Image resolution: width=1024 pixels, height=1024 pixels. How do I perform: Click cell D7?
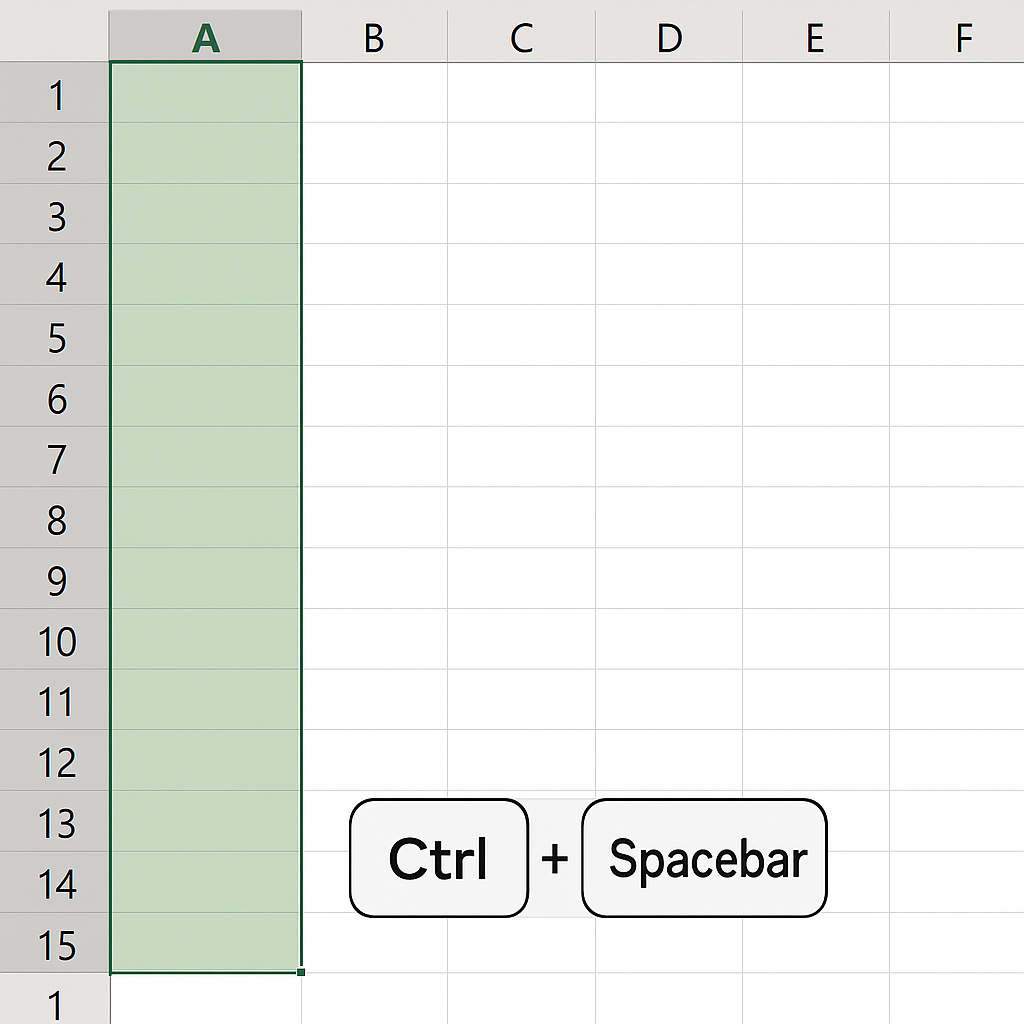click(669, 456)
